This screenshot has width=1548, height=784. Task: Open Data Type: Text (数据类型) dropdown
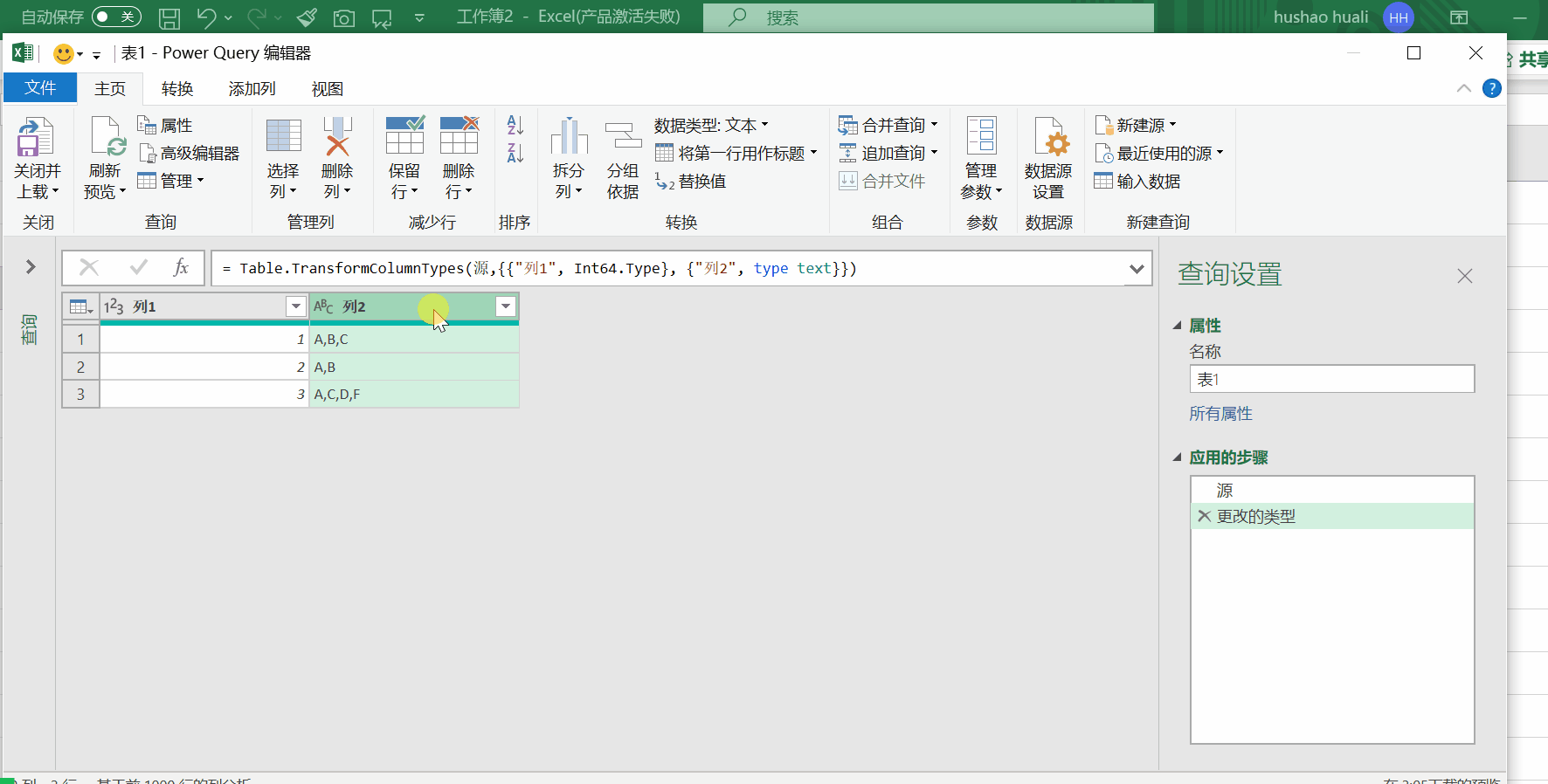coord(711,126)
